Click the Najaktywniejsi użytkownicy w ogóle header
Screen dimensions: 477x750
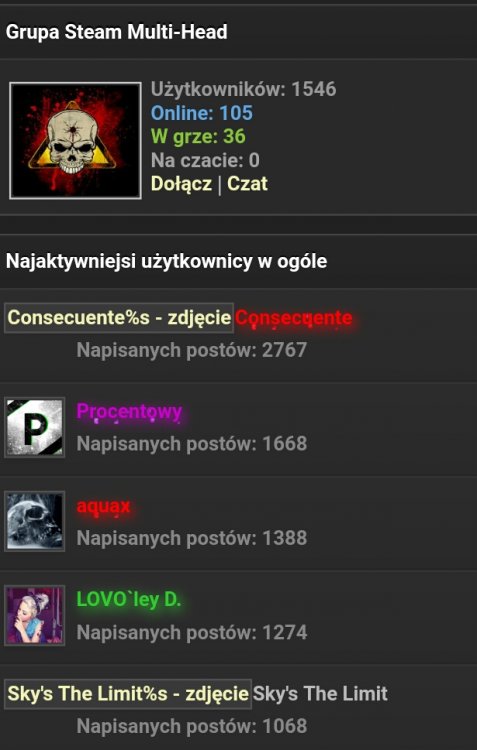(166, 262)
